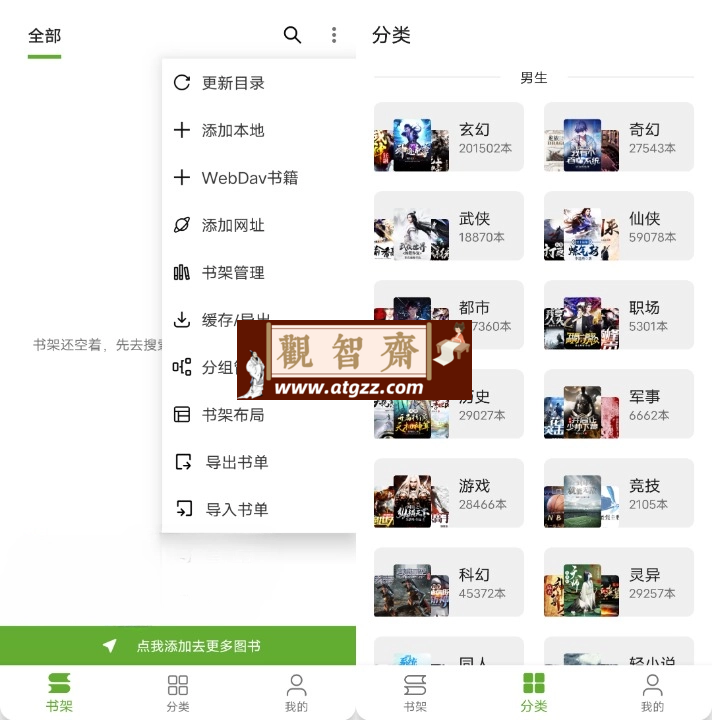The image size is (712, 720).
Task: Tap 我的 tab in left bottom bar
Action: pos(296,692)
